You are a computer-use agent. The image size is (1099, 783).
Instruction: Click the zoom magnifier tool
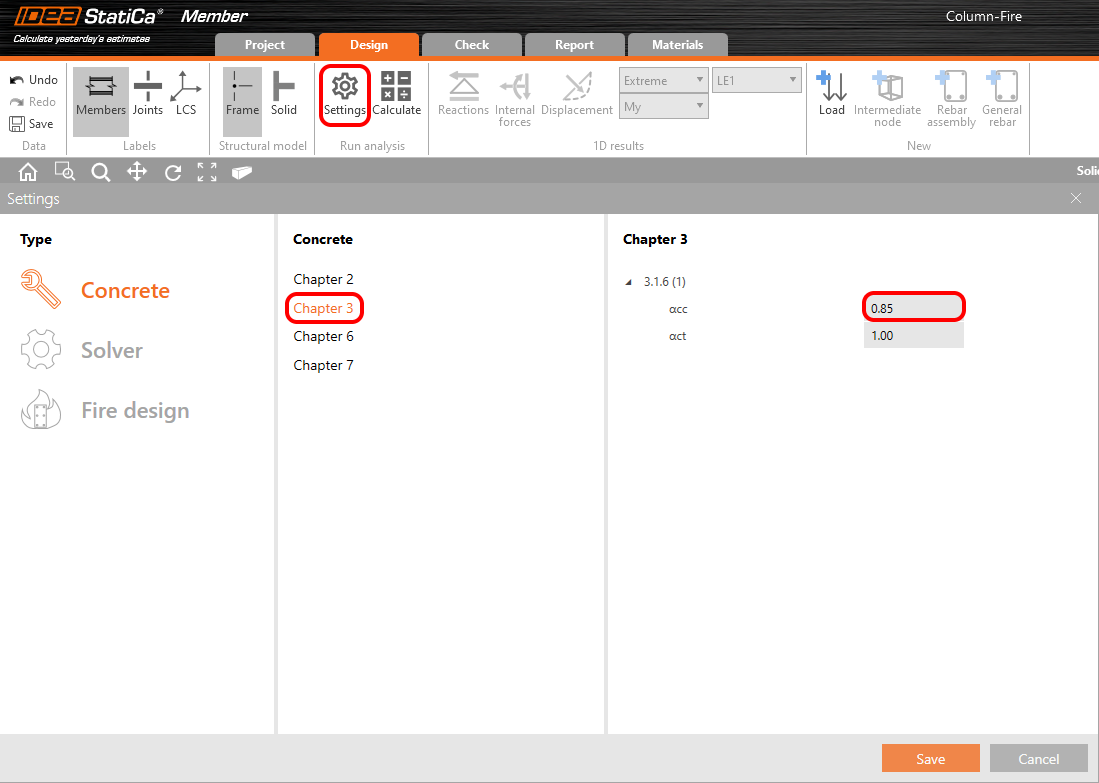101,172
